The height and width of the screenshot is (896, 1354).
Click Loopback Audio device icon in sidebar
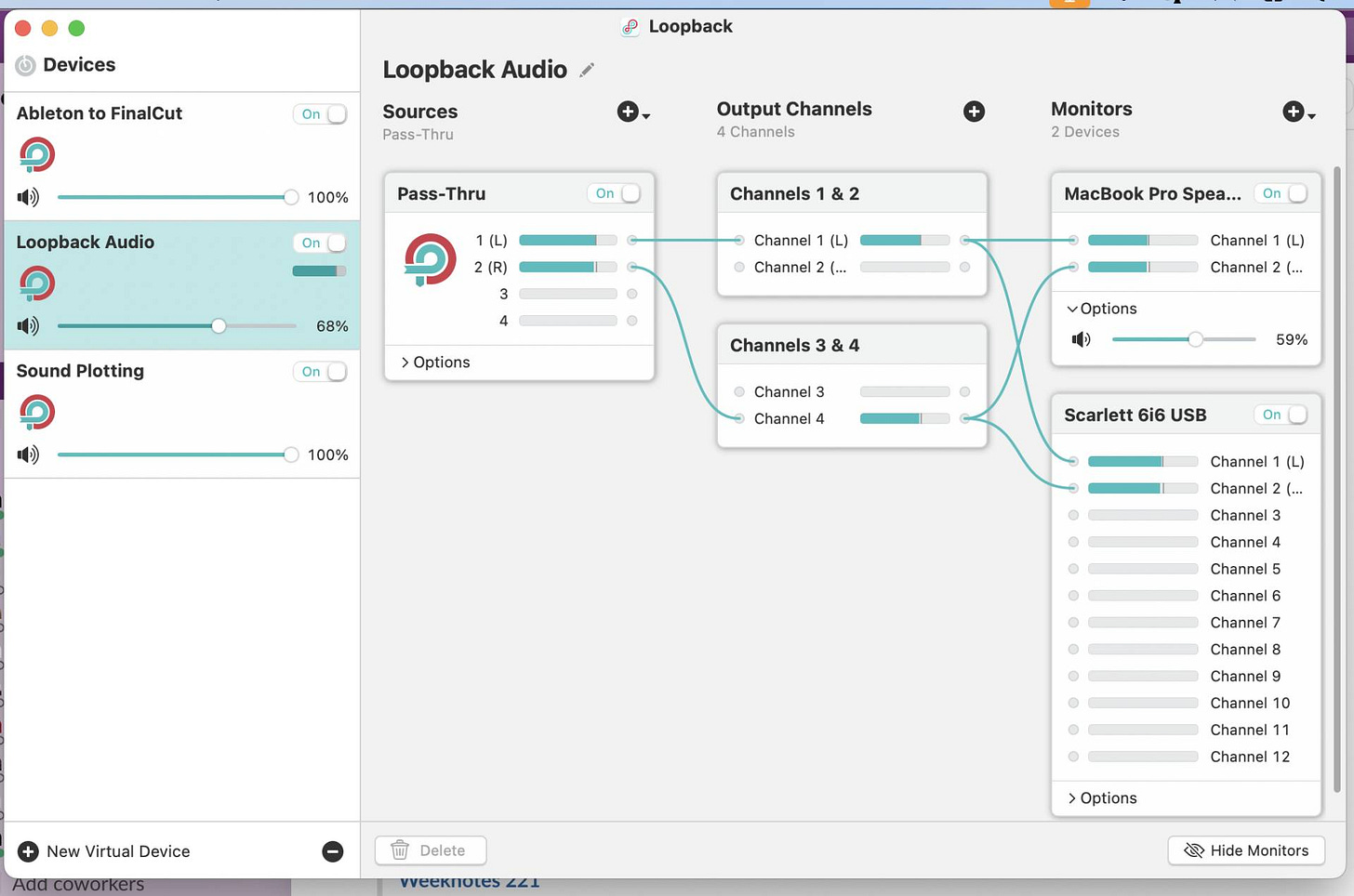pyautogui.click(x=37, y=283)
